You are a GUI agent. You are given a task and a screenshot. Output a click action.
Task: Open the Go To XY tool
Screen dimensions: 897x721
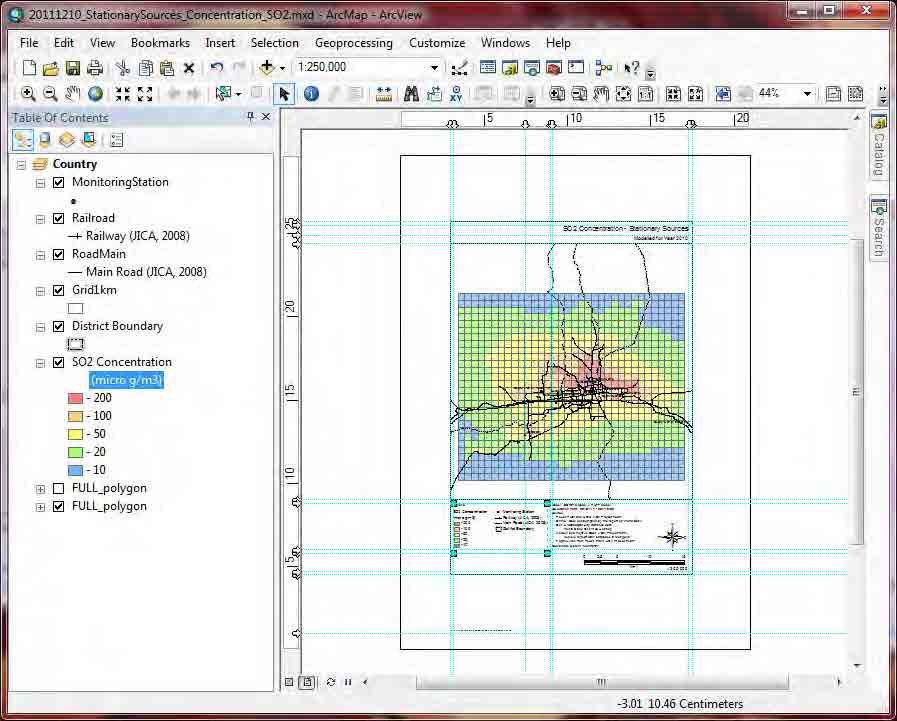pos(456,94)
